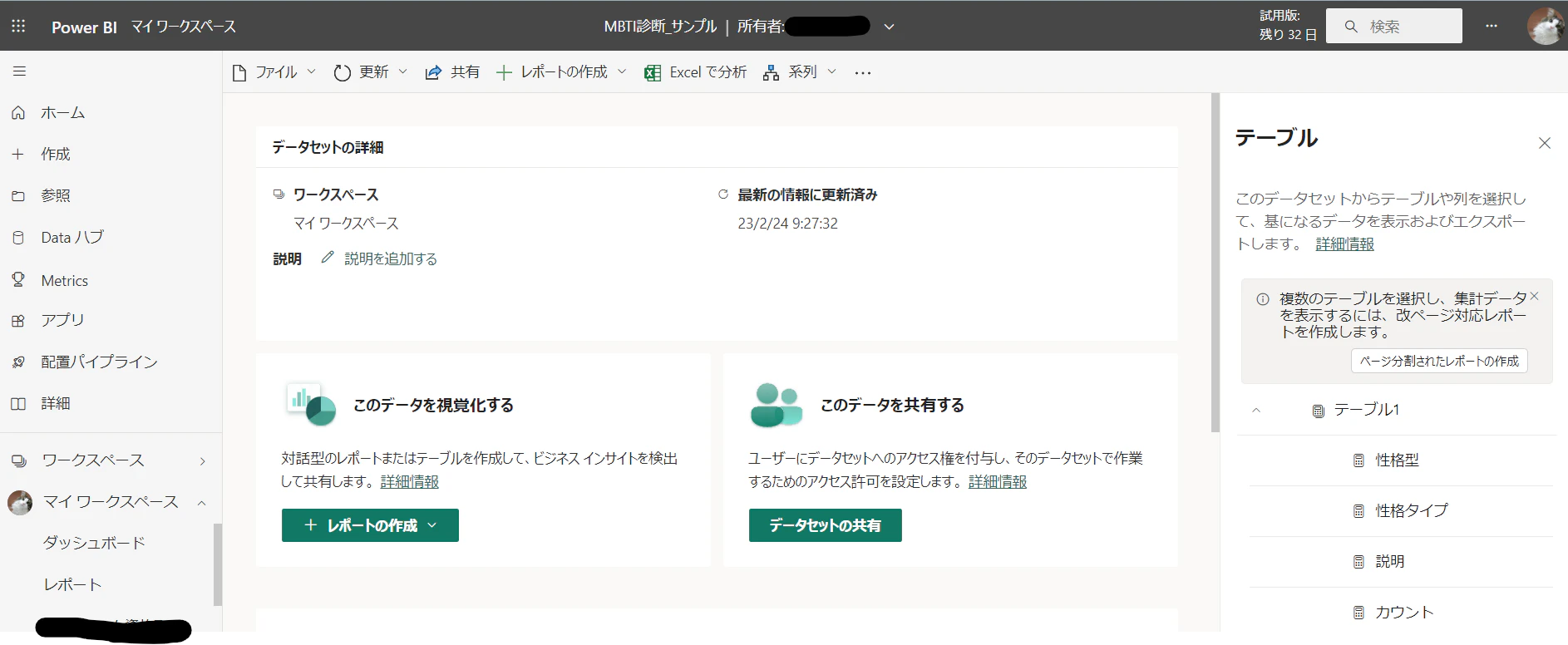This screenshot has width=1568, height=645.
Task: Collapse the テーブル1 tree chevron
Action: pos(1256,410)
